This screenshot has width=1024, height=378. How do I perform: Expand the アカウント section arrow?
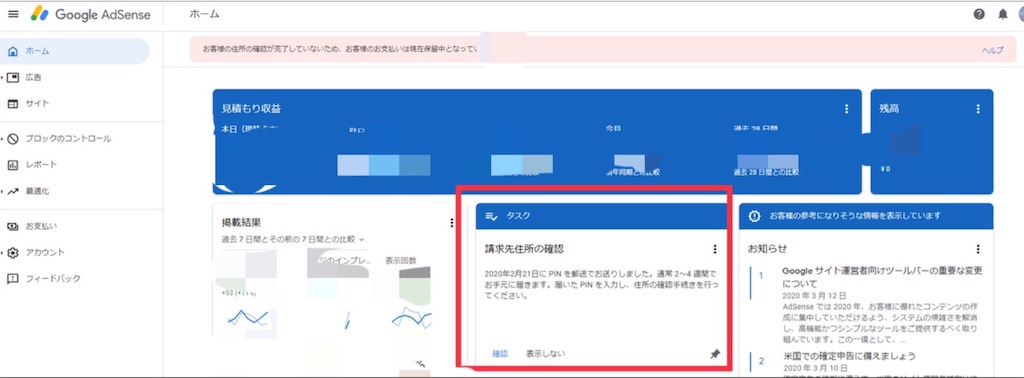[3, 253]
